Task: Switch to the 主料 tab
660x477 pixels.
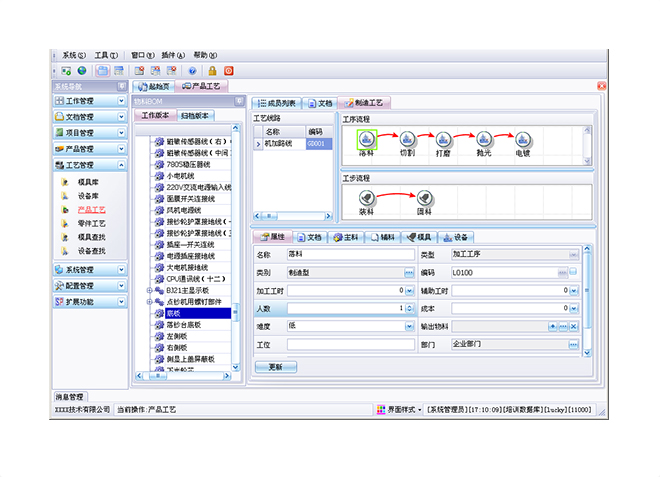Action: click(345, 237)
